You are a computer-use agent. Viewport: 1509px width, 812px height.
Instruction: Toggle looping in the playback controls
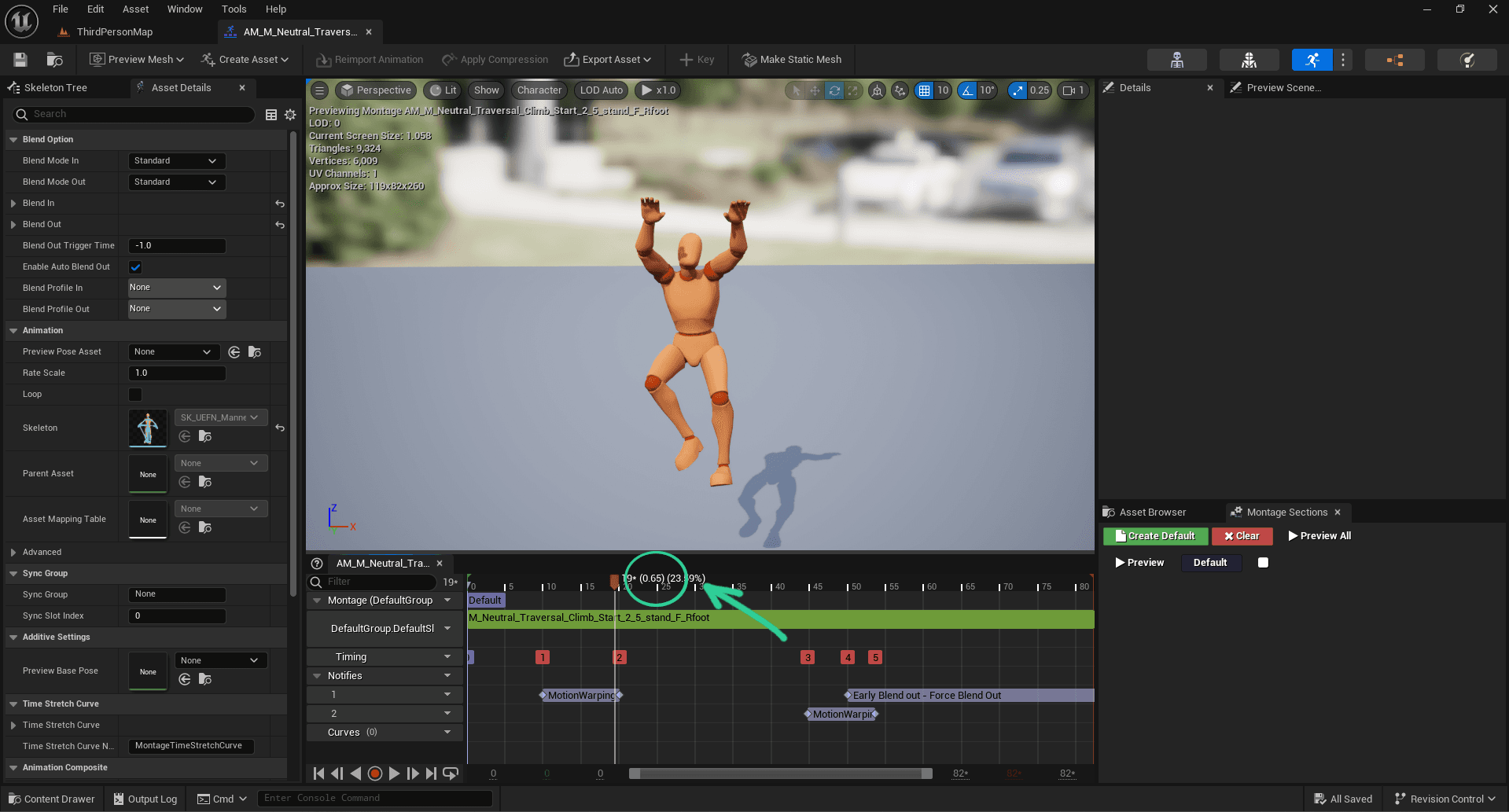(451, 773)
